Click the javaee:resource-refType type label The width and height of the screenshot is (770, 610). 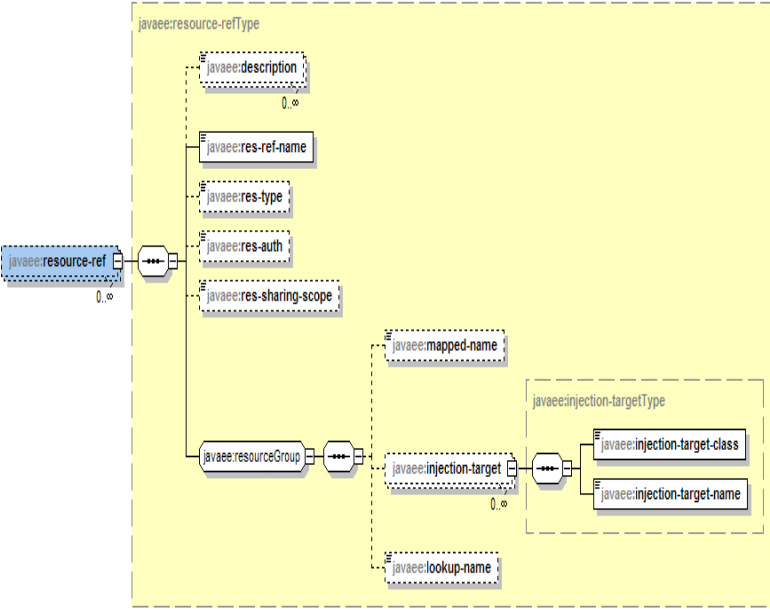[199, 24]
